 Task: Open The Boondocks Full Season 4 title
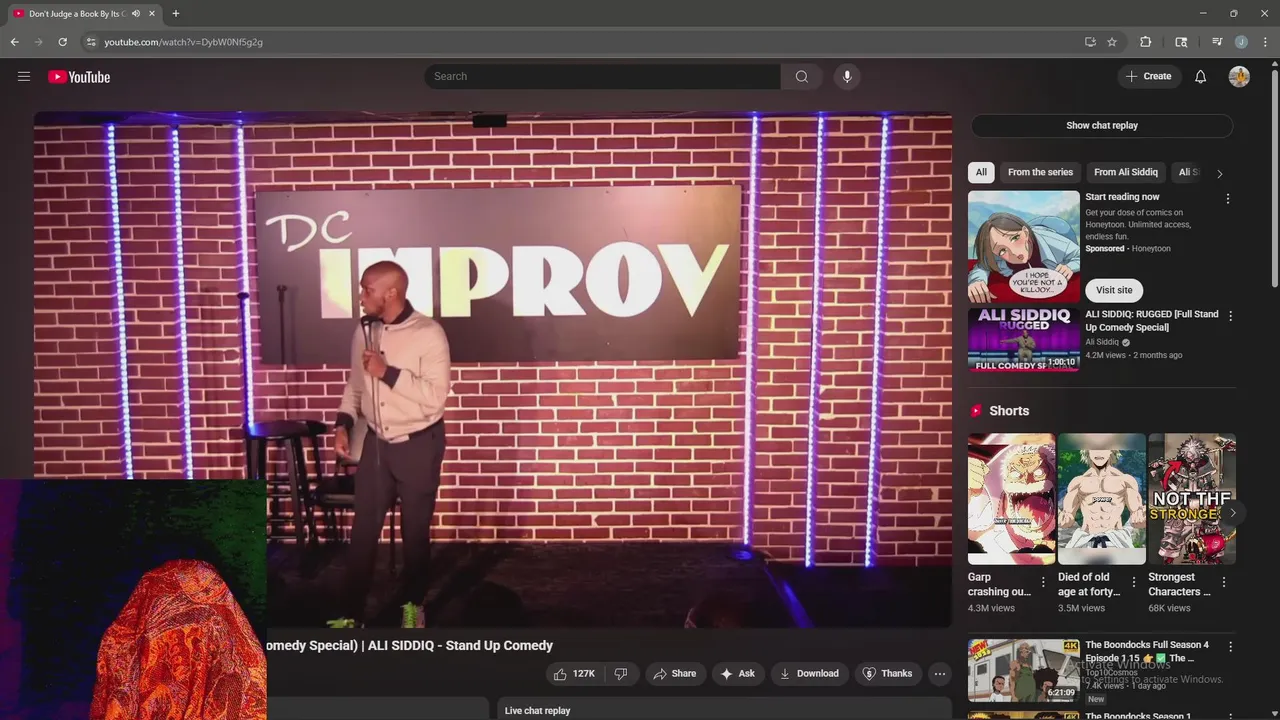(x=1147, y=652)
